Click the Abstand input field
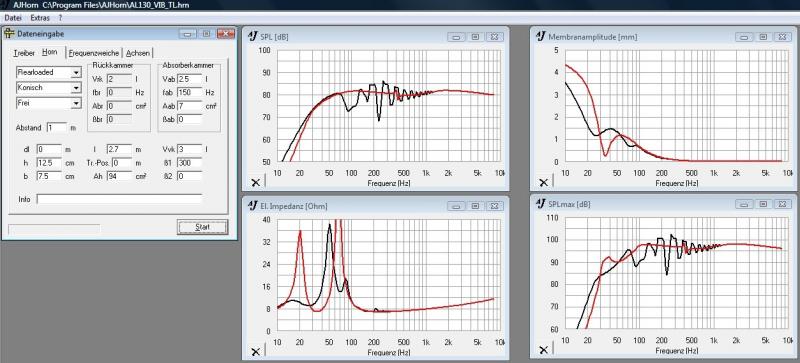The image size is (800, 363). click(57, 128)
